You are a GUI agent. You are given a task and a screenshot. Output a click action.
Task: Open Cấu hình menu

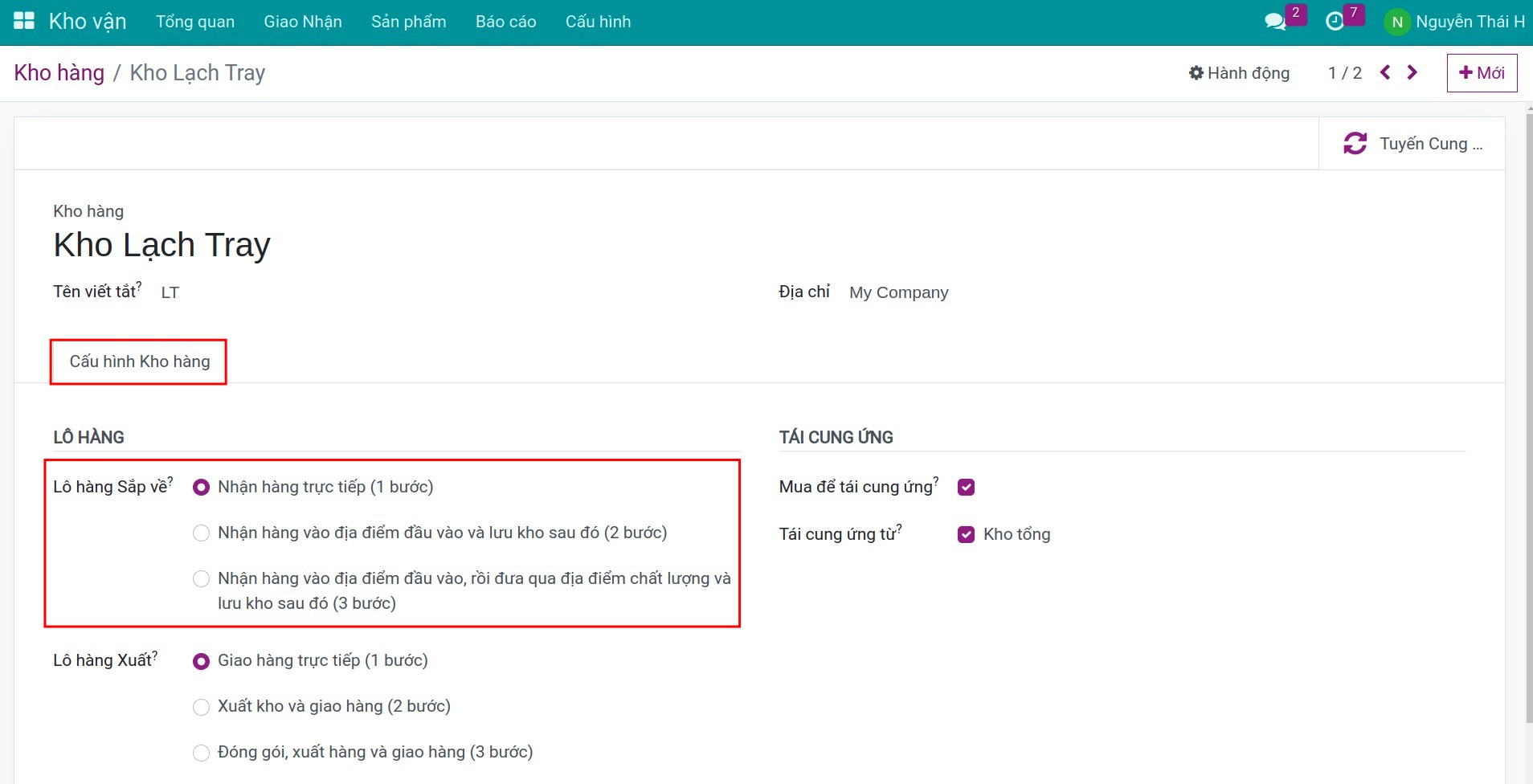[598, 22]
